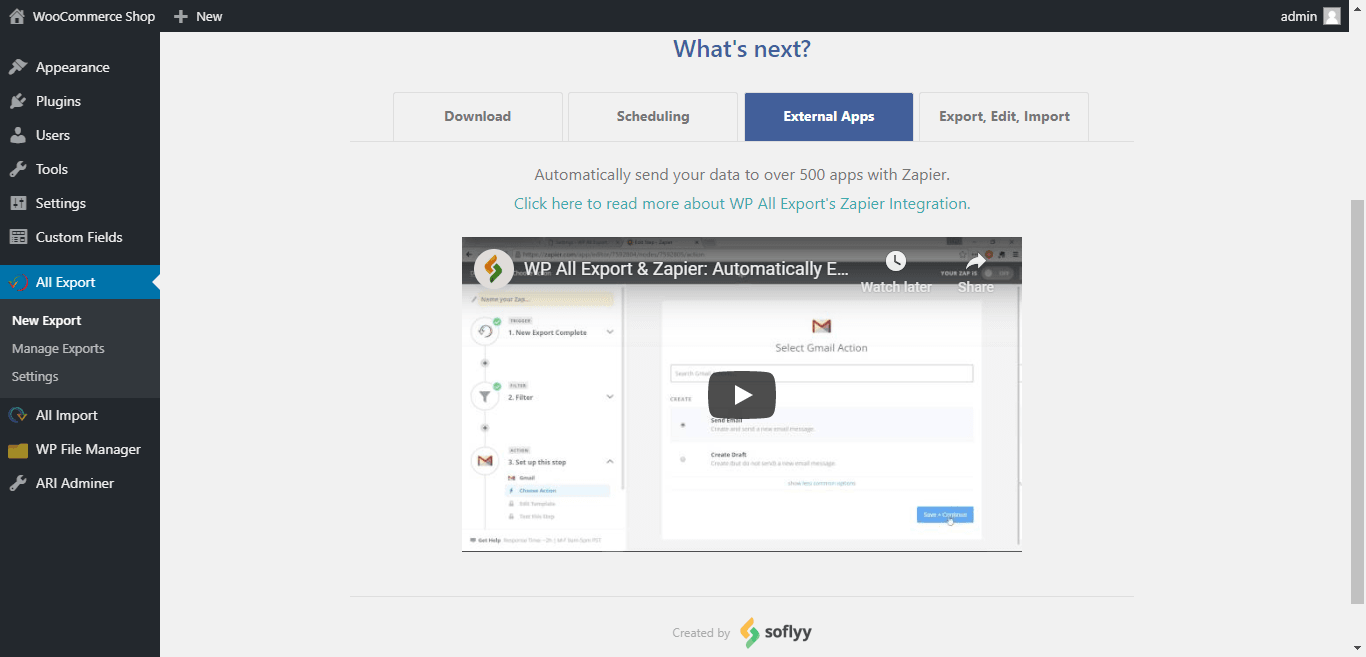Open the Export, Edit, Import tab

[x=1004, y=117]
